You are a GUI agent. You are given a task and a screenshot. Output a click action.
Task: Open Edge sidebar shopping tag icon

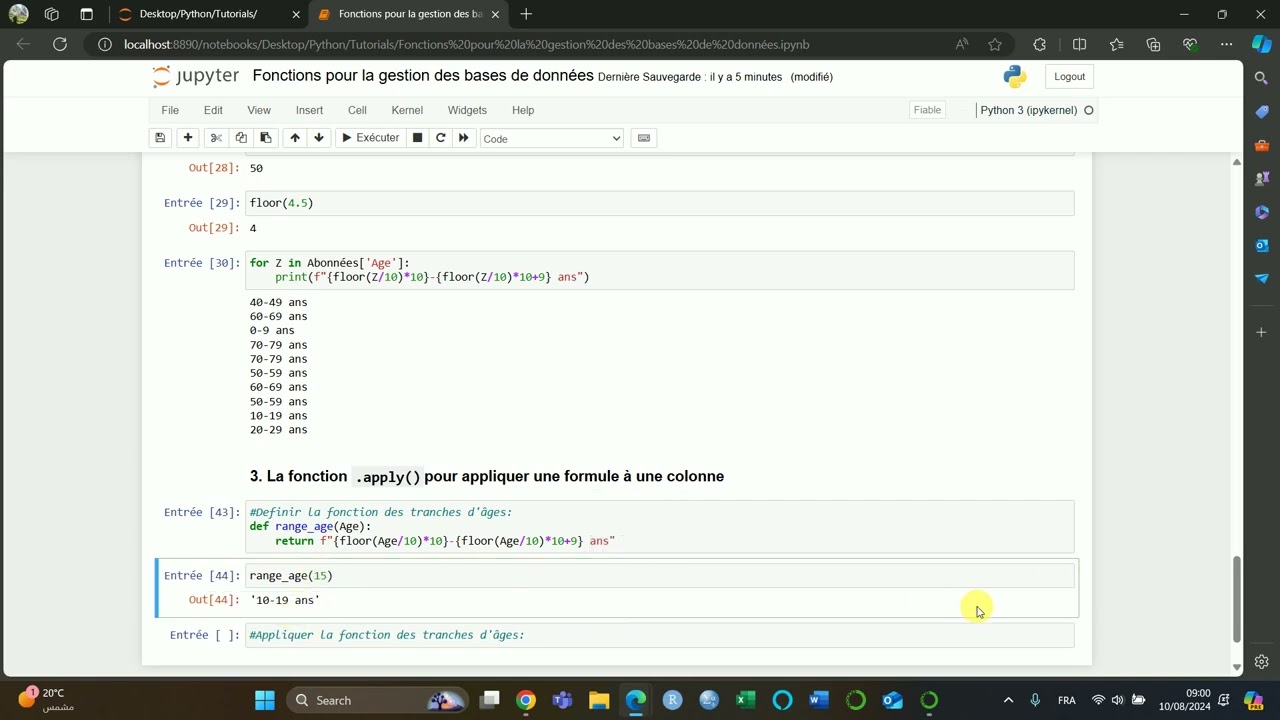(1262, 111)
